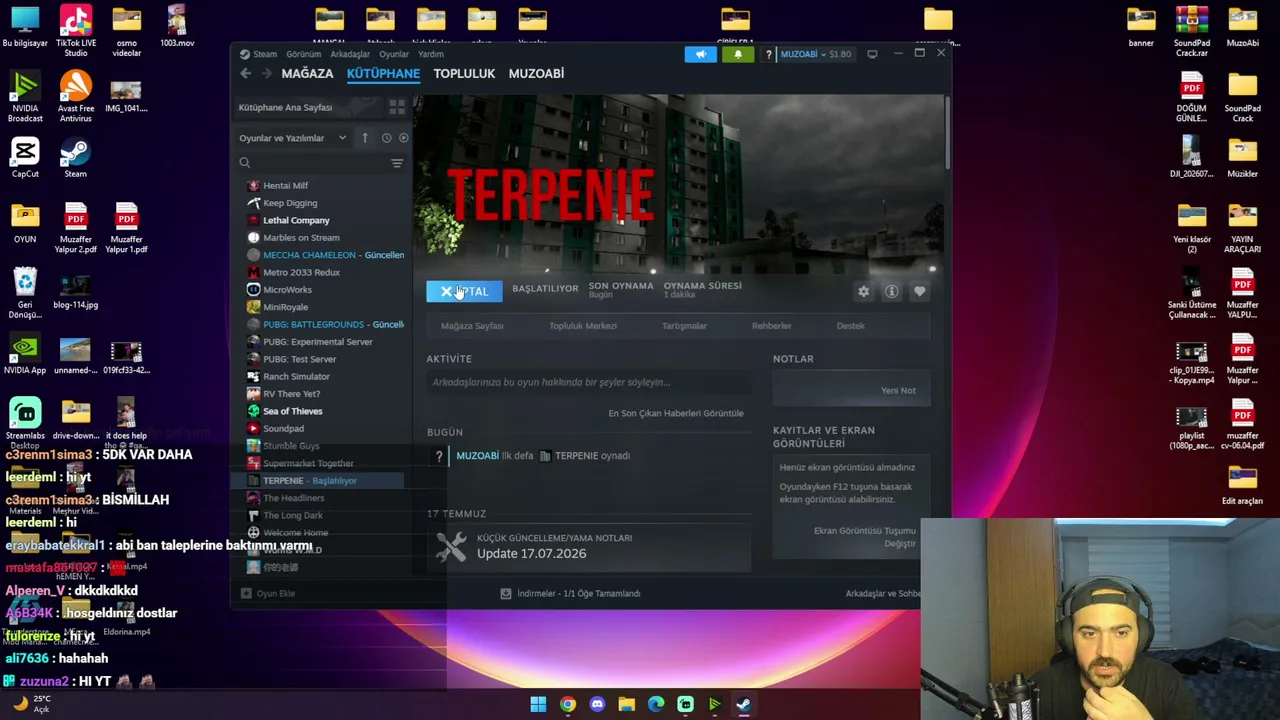This screenshot has width=1280, height=720.
Task: Add TERPENIE to favorites with heart icon
Action: [920, 291]
